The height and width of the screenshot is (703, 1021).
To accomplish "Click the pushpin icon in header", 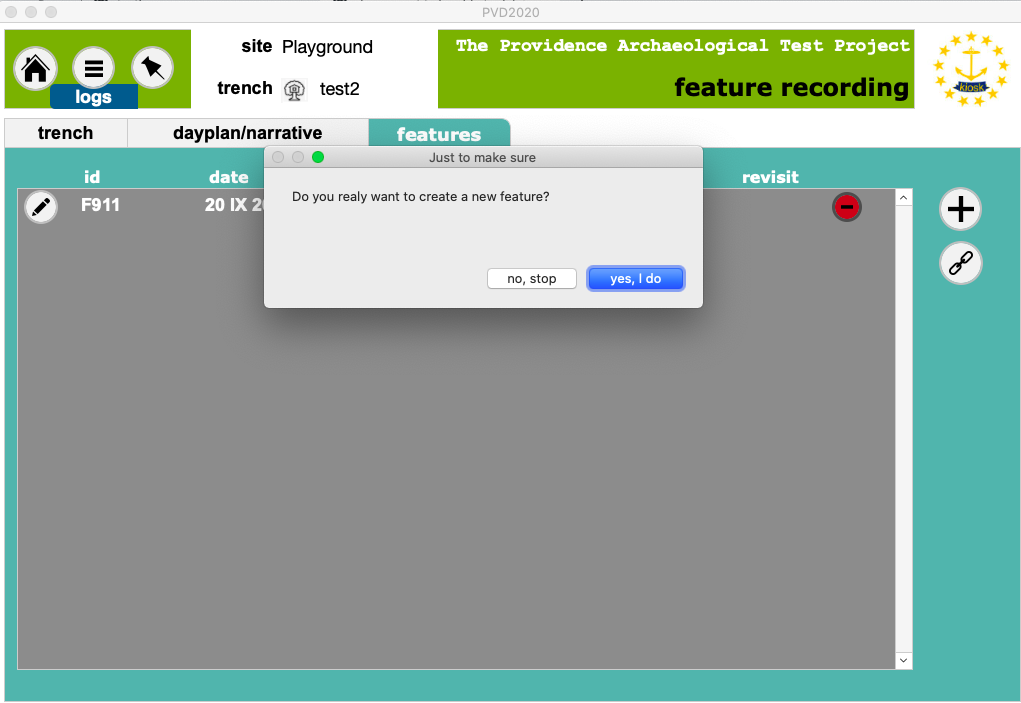I will tap(152, 68).
